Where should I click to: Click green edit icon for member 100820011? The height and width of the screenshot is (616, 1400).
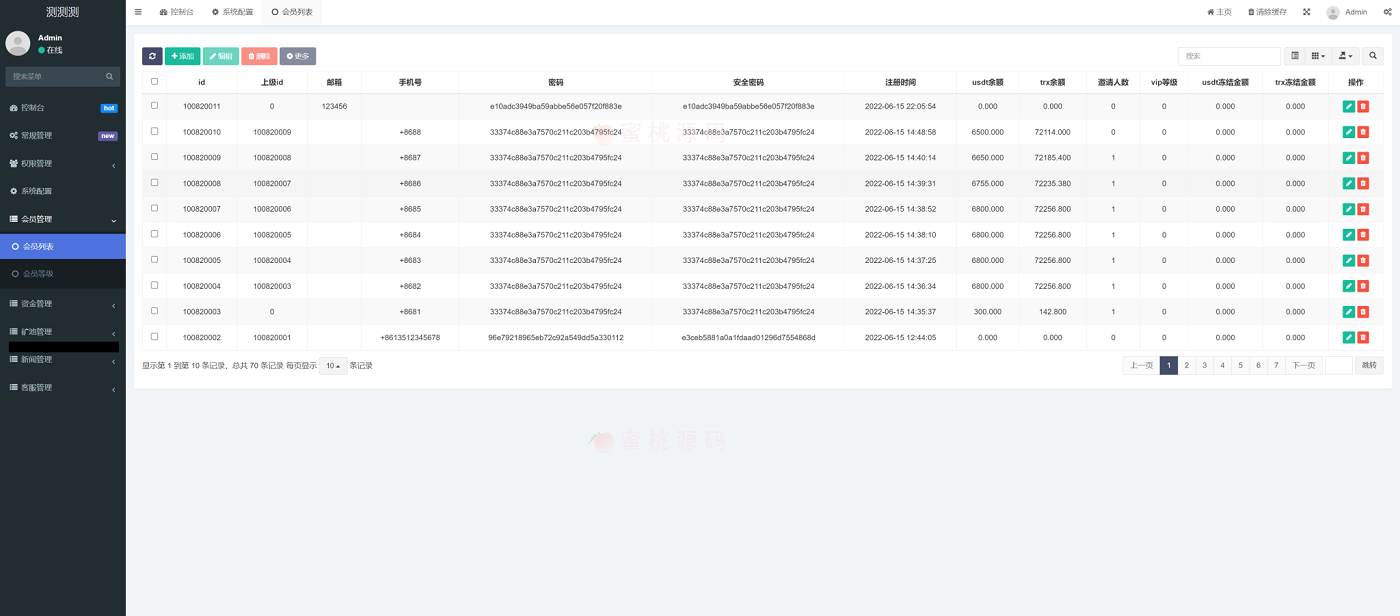click(1348, 106)
